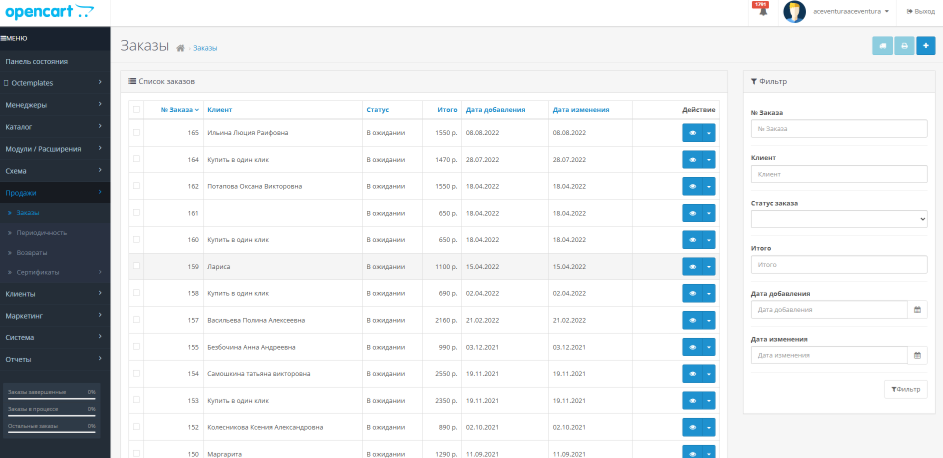The height and width of the screenshot is (458, 943).
Task: Check the box for order 159
Action: (137, 266)
